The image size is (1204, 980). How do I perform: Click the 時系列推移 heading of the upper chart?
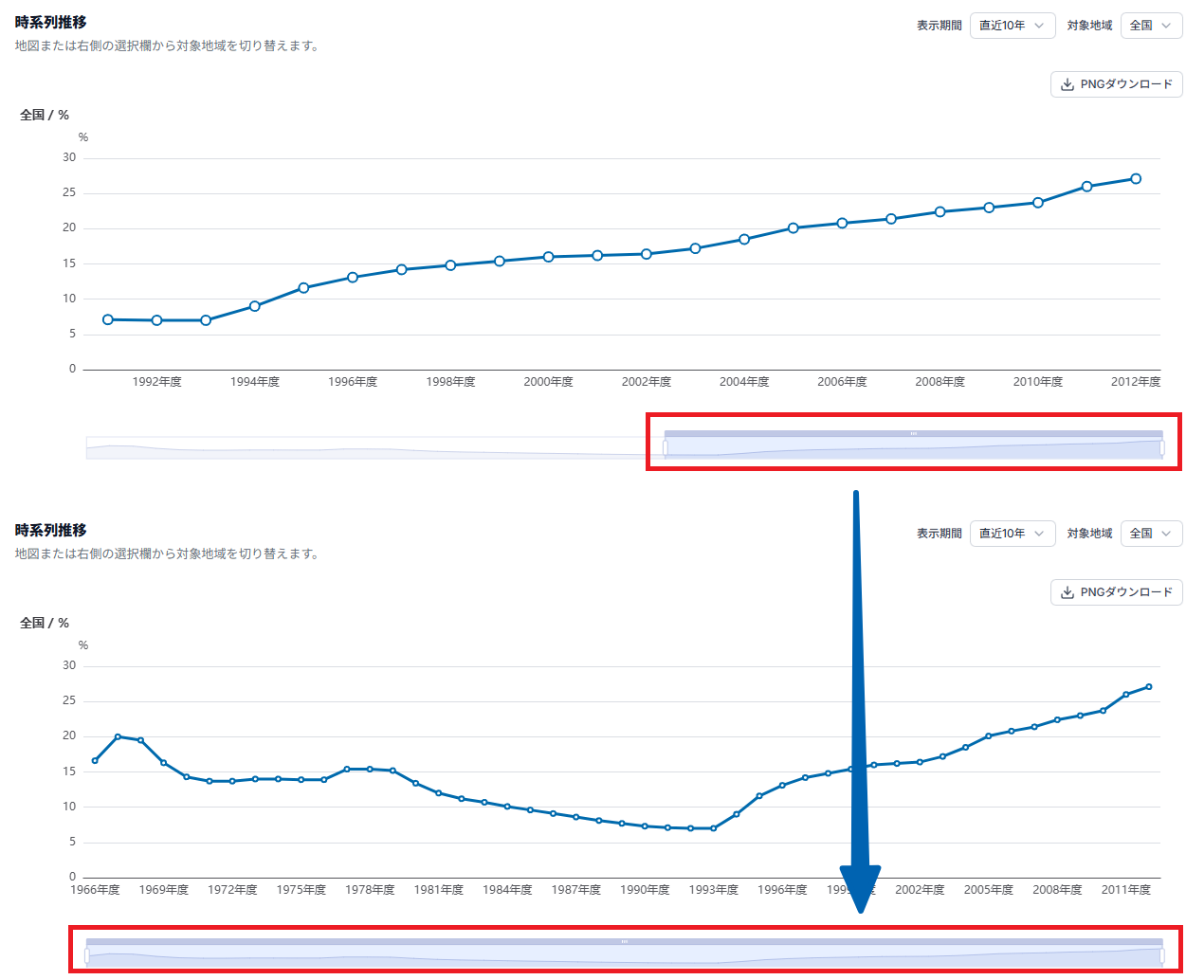click(x=51, y=22)
